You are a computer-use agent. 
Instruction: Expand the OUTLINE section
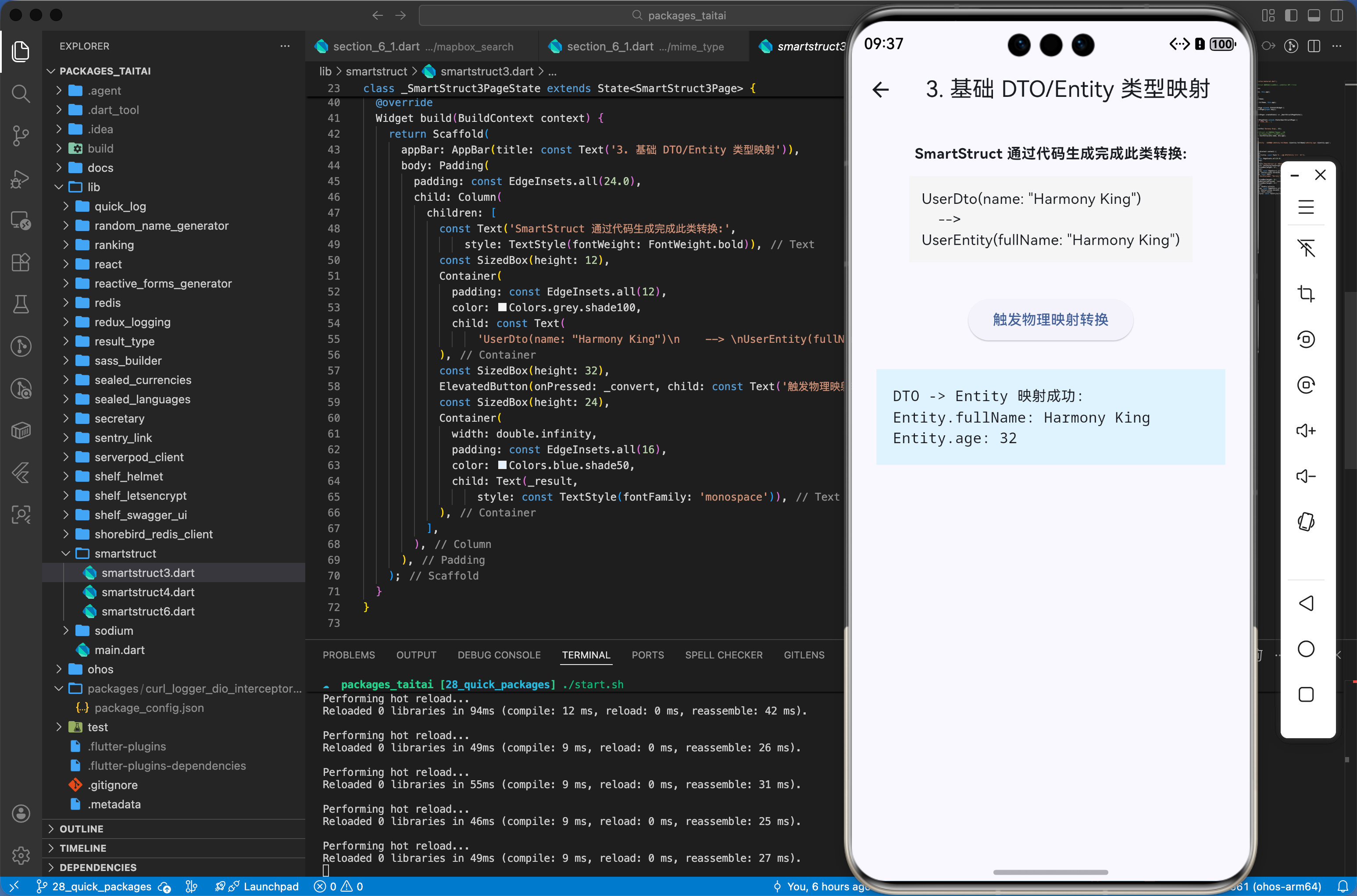click(81, 828)
